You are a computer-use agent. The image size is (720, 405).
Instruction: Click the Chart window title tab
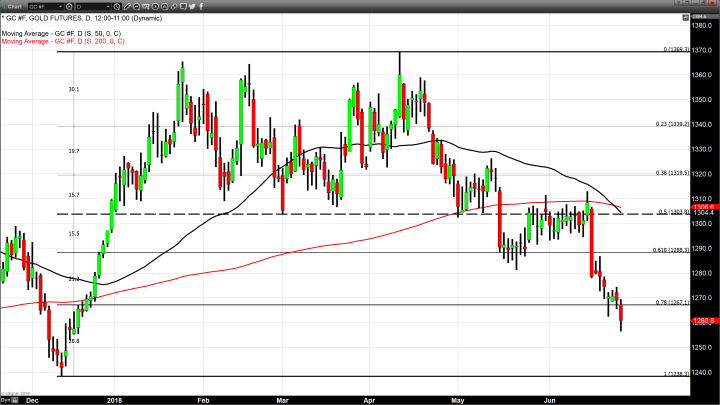coord(13,6)
